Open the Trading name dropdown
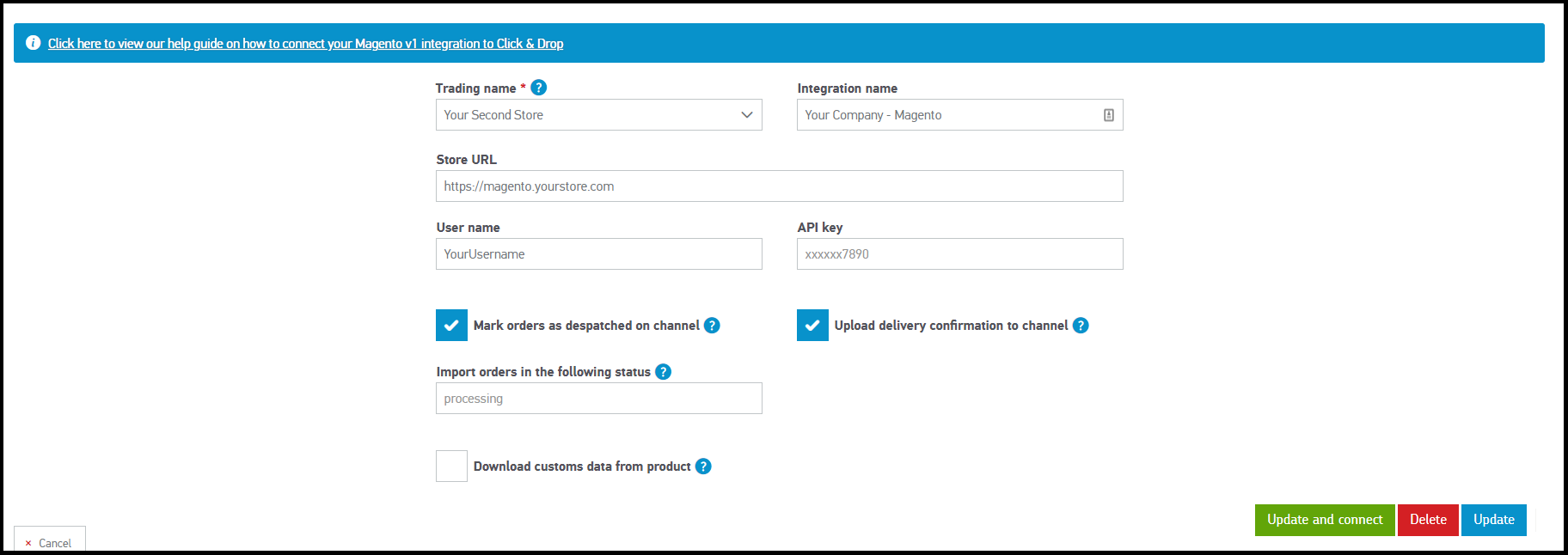1568x555 pixels. click(598, 115)
